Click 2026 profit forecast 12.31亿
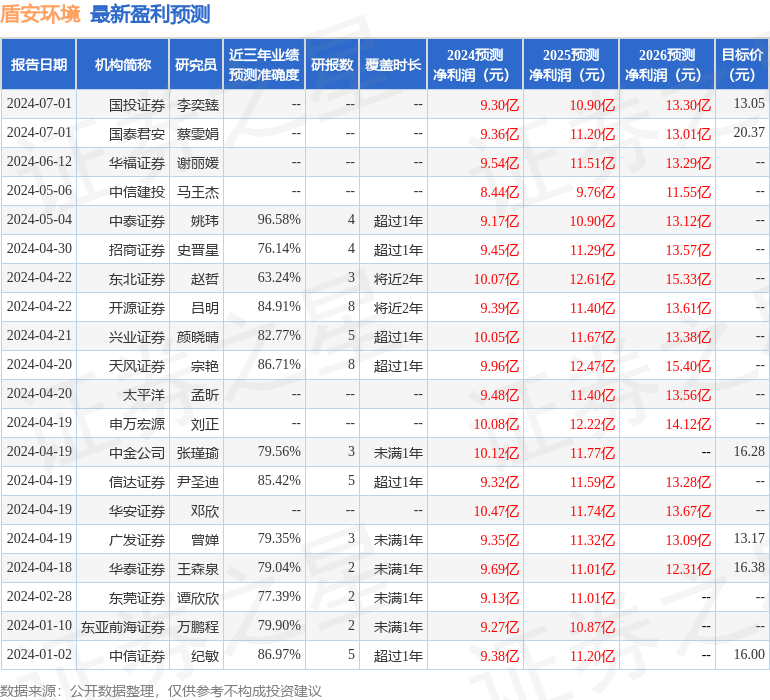 [688, 569]
